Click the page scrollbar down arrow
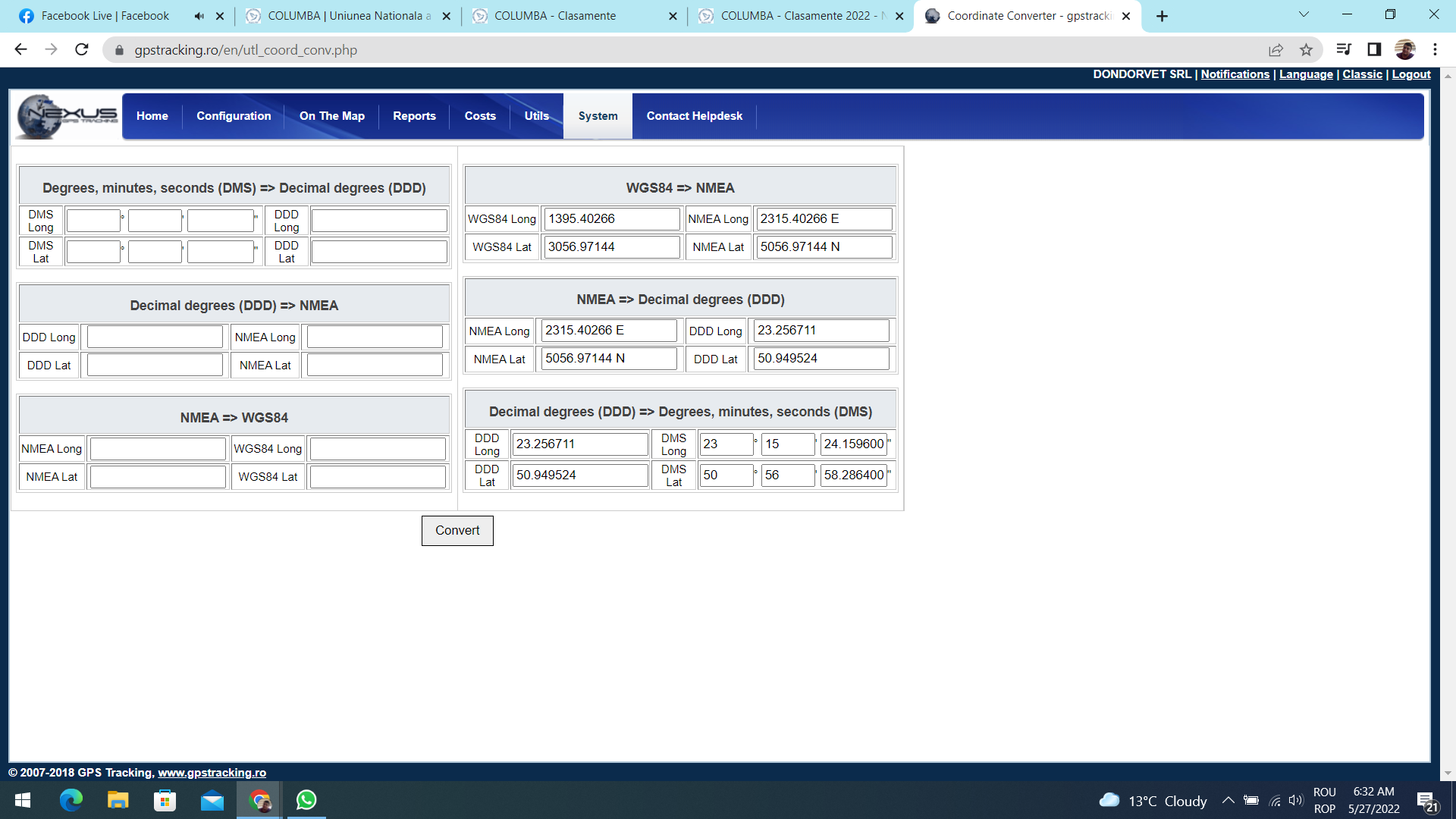1456x819 pixels. pos(1448,773)
